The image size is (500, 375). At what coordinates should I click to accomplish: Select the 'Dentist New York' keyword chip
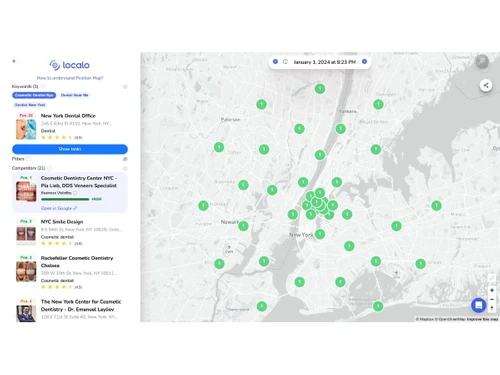tap(30, 105)
